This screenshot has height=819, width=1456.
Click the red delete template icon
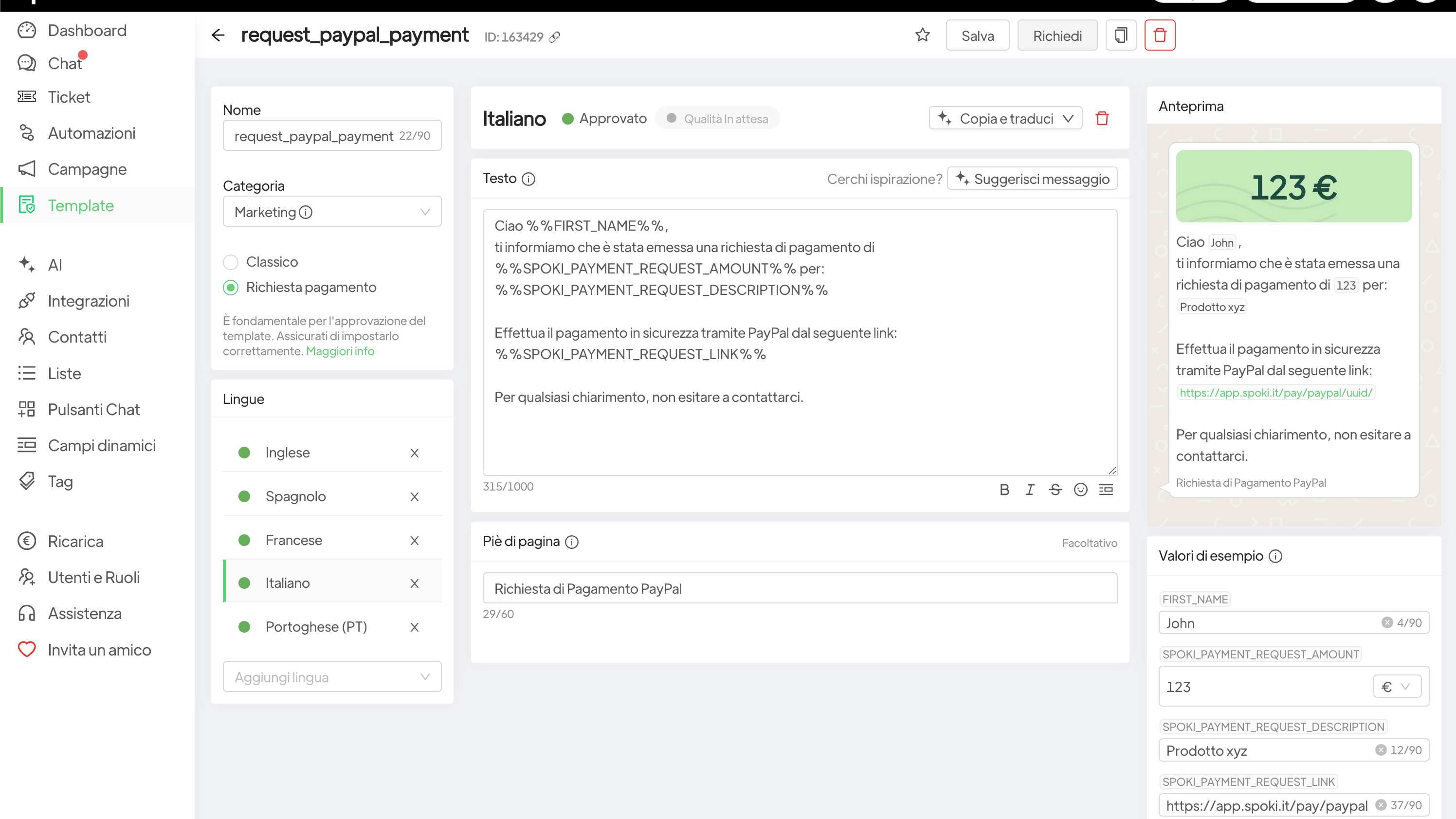click(x=1159, y=35)
